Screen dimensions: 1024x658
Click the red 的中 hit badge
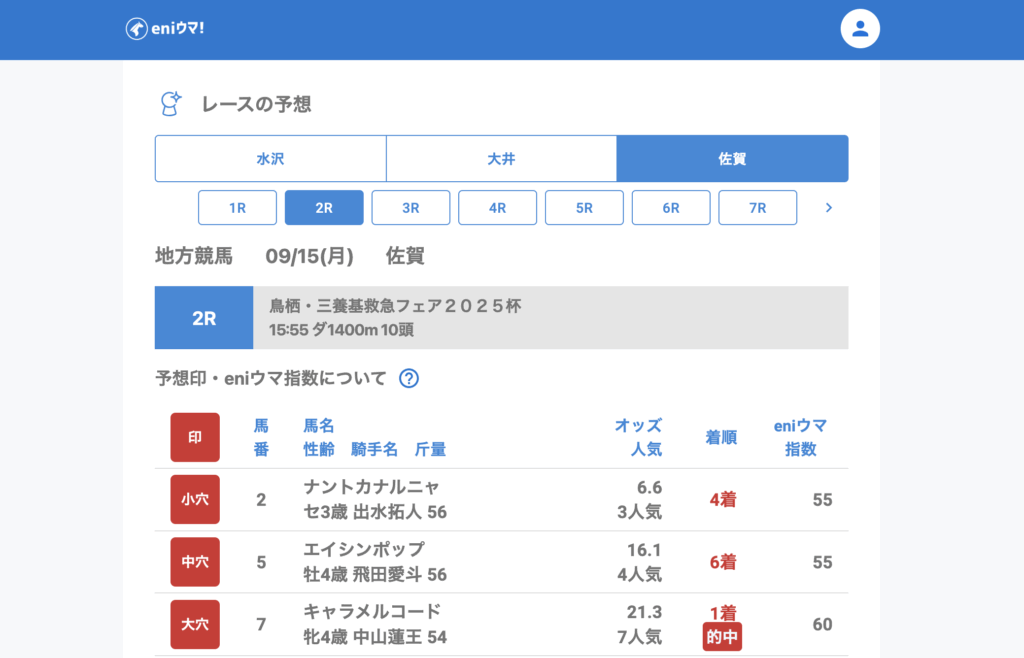tap(722, 636)
